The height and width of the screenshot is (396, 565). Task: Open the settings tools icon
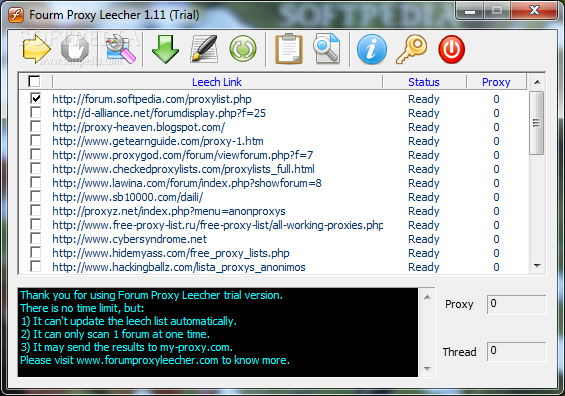[120, 49]
